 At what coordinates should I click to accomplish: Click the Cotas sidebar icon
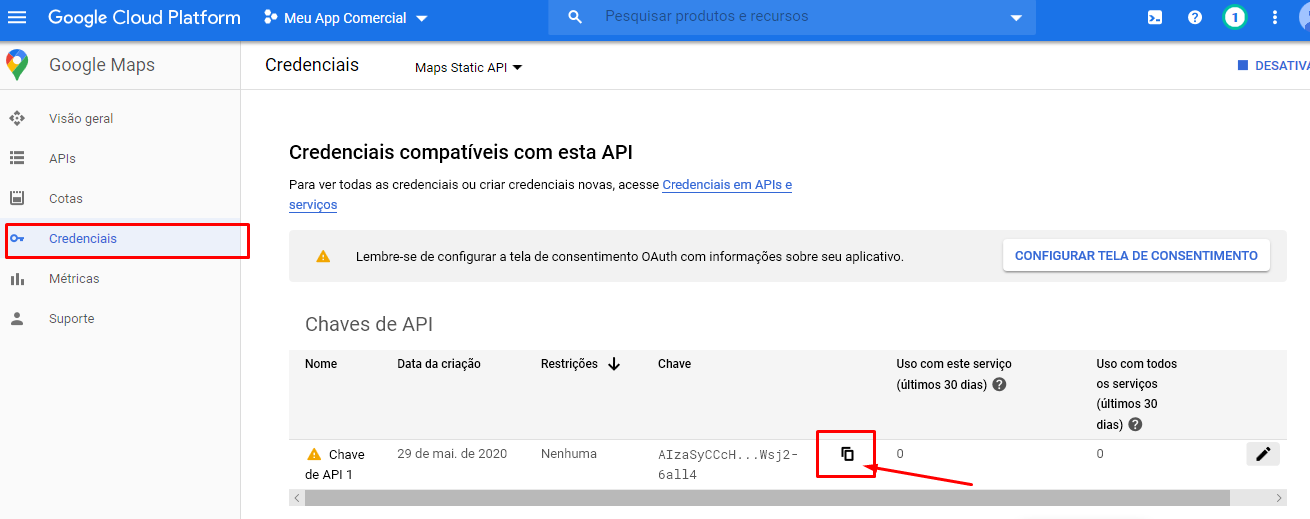coord(17,198)
